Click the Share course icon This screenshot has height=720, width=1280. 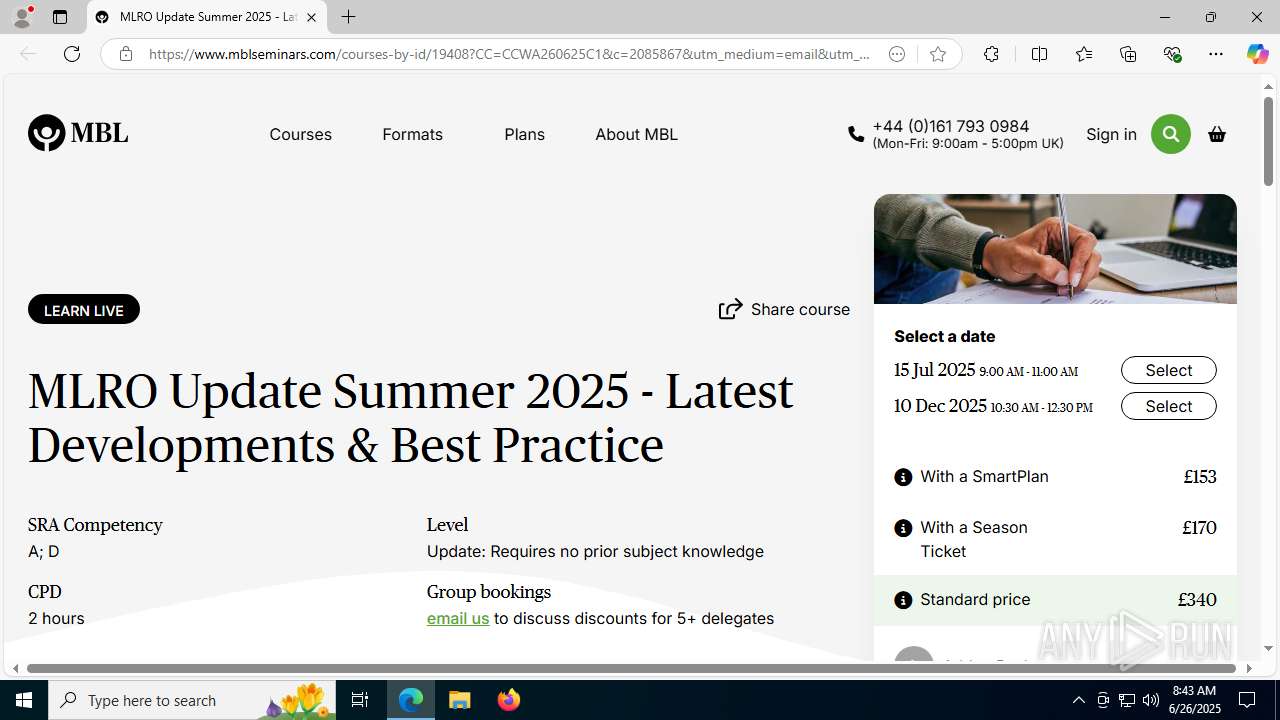coord(731,309)
